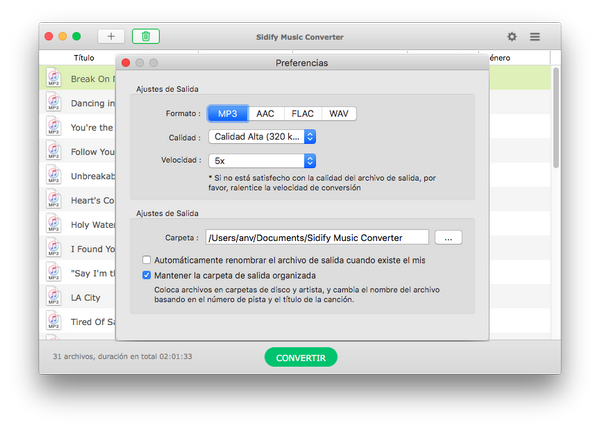Screen dimensions: 600x430
Task: Click MP3 file icon for Dancing in
Action: coord(54,102)
